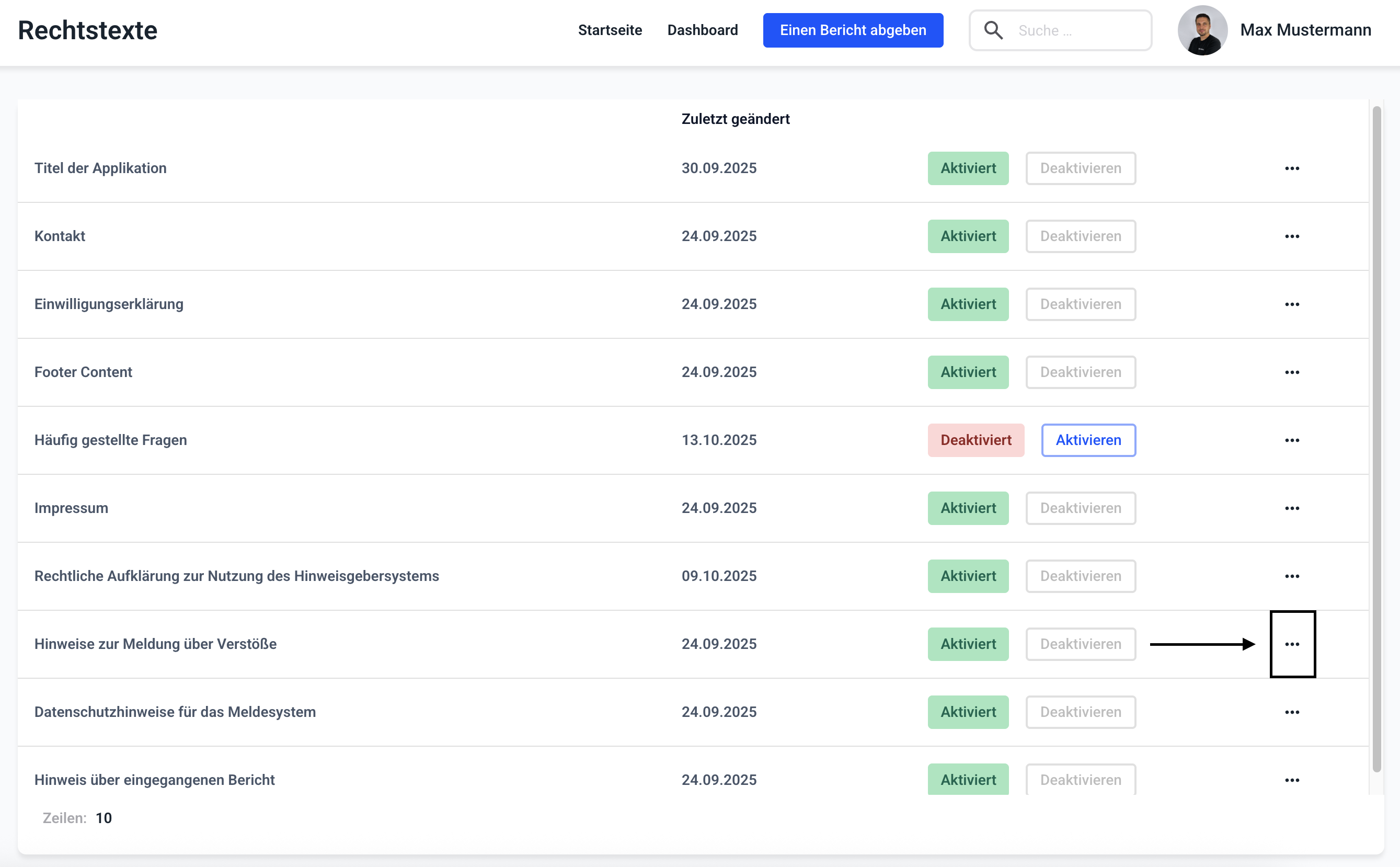1400x867 pixels.
Task: Open three-dot menu for Häufig gestellte Fragen
Action: [1292, 440]
